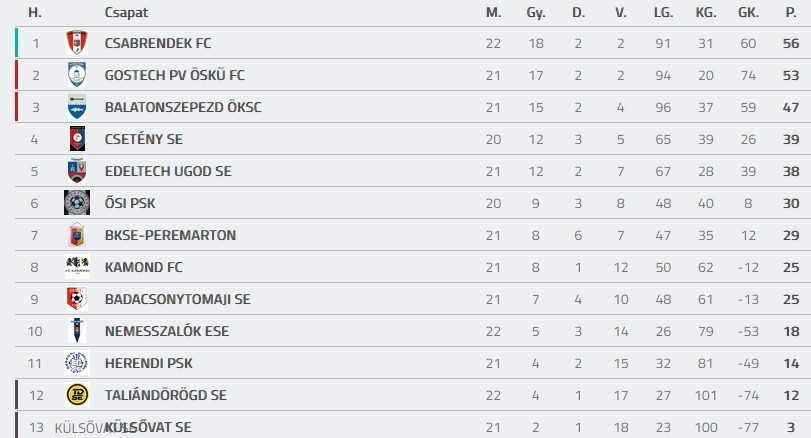Click the P. points column header
Screen dimensions: 811x438
pyautogui.click(x=790, y=12)
